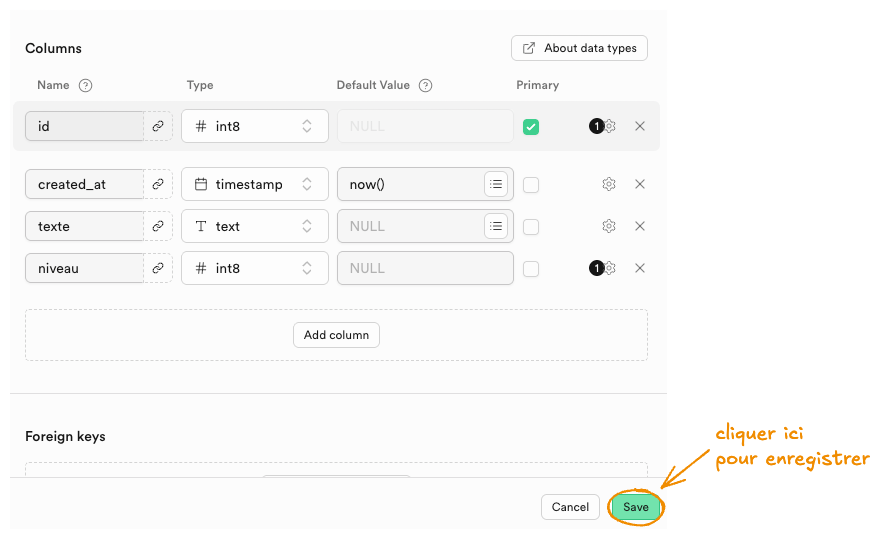This screenshot has width=880, height=539.
Task: Remove the niveau column with X icon
Action: pos(640,268)
